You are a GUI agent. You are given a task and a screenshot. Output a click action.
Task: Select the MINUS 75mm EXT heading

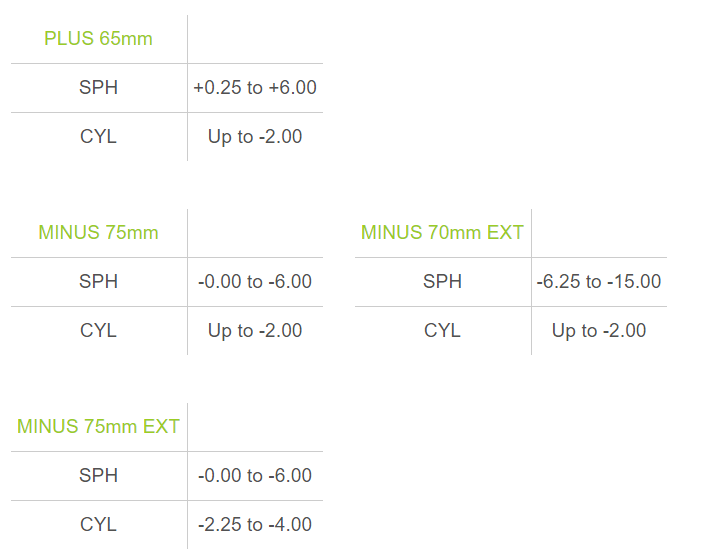pos(98,426)
